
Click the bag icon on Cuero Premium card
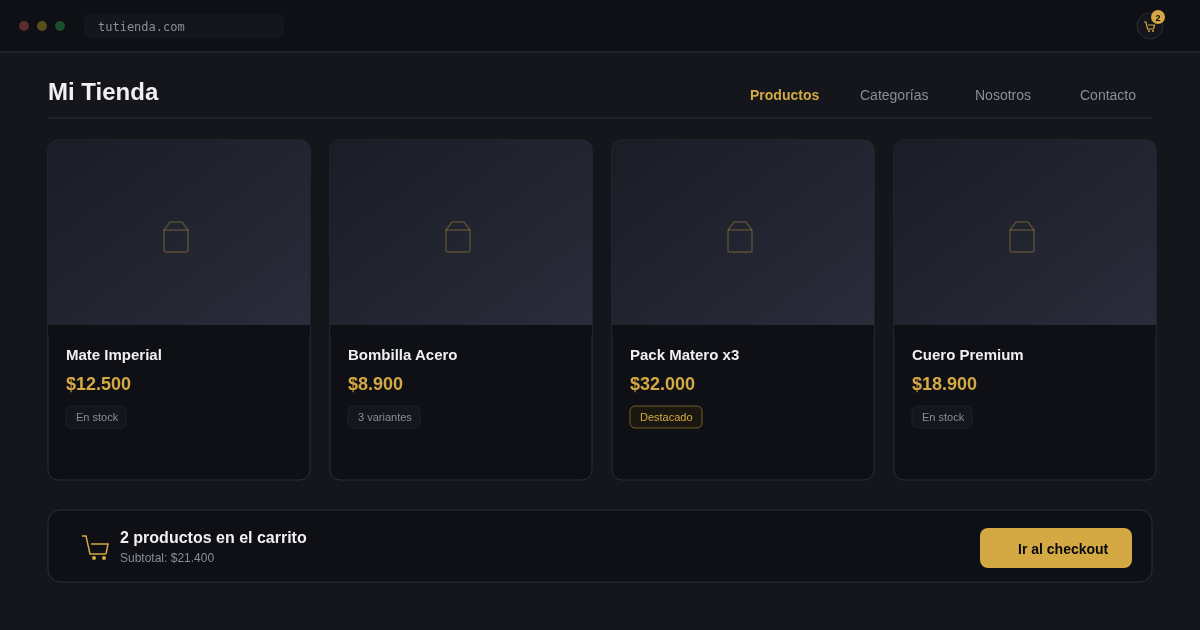1022,237
